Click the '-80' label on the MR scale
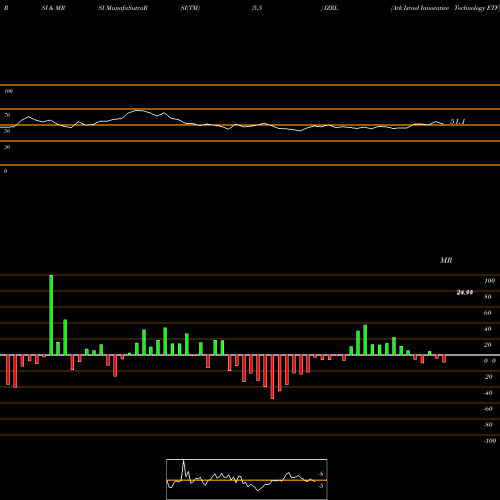The height and width of the screenshot is (500, 500). tap(488, 425)
